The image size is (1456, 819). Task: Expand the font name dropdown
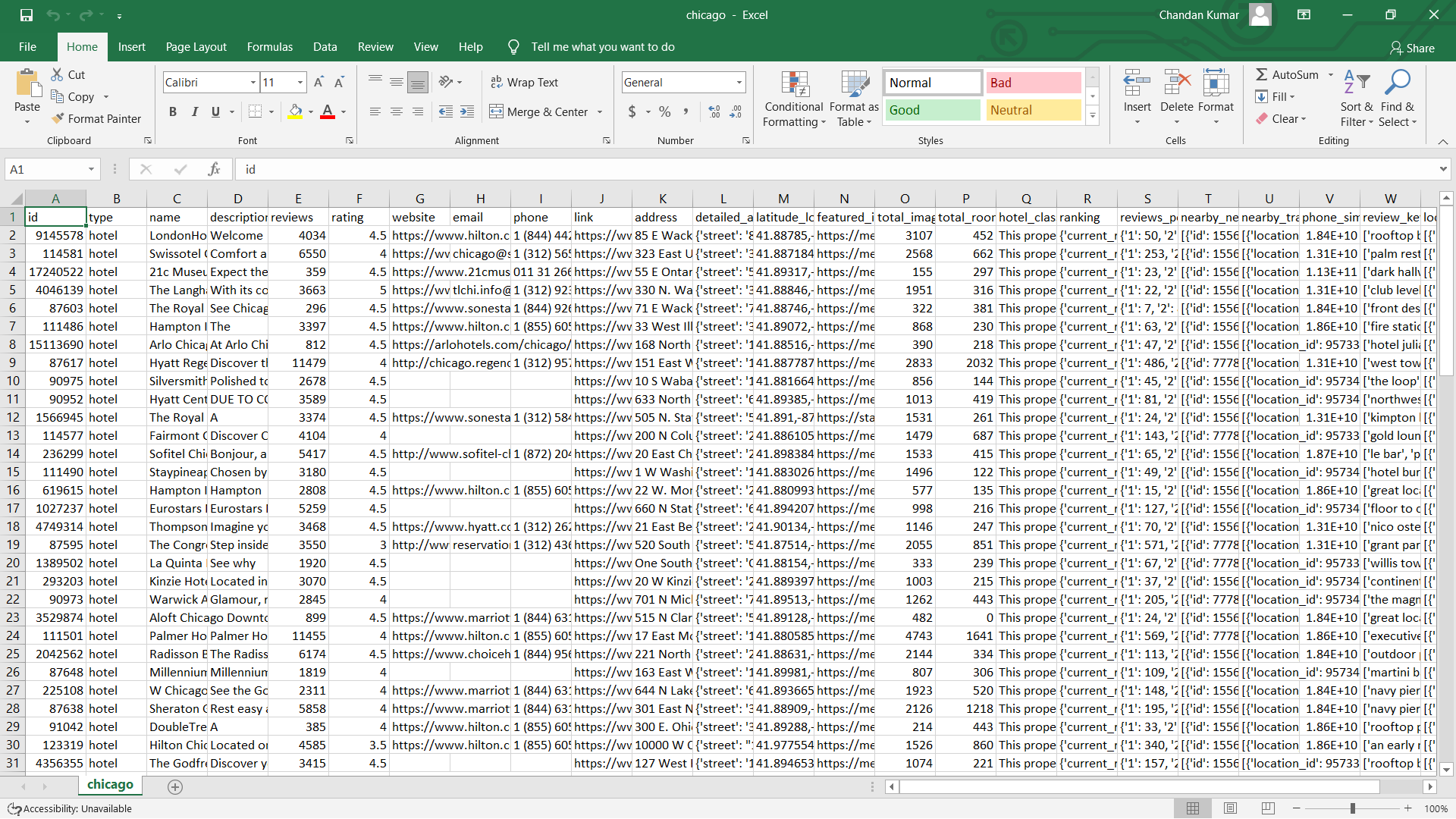253,82
